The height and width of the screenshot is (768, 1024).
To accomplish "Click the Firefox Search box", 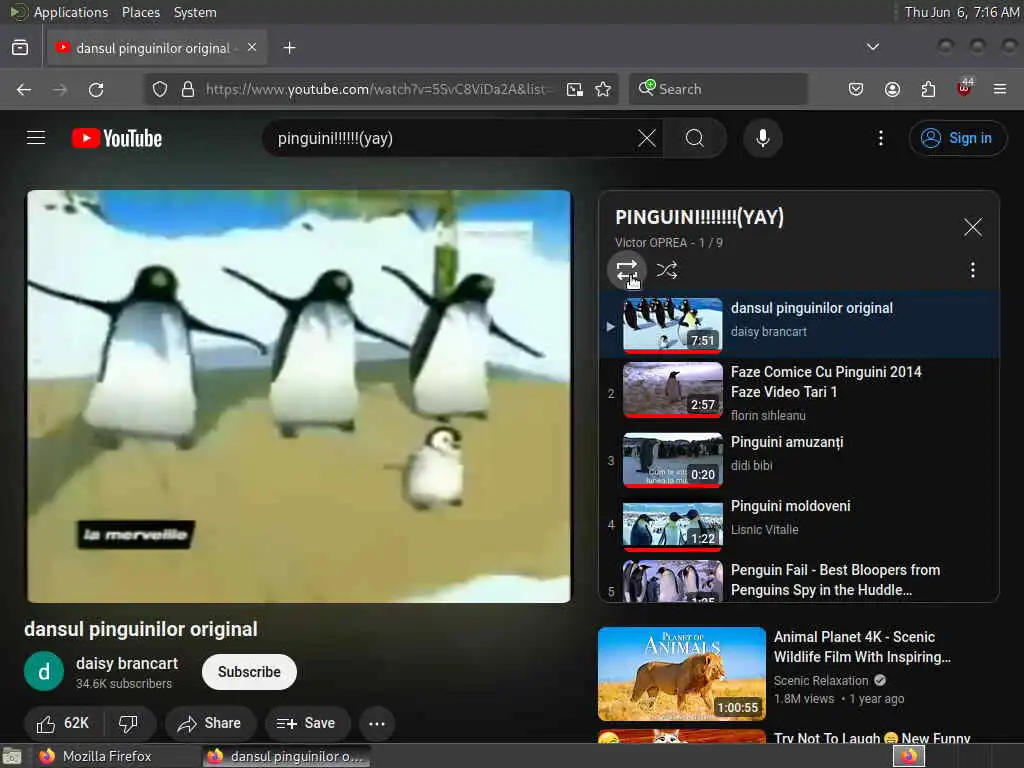I will click(718, 89).
